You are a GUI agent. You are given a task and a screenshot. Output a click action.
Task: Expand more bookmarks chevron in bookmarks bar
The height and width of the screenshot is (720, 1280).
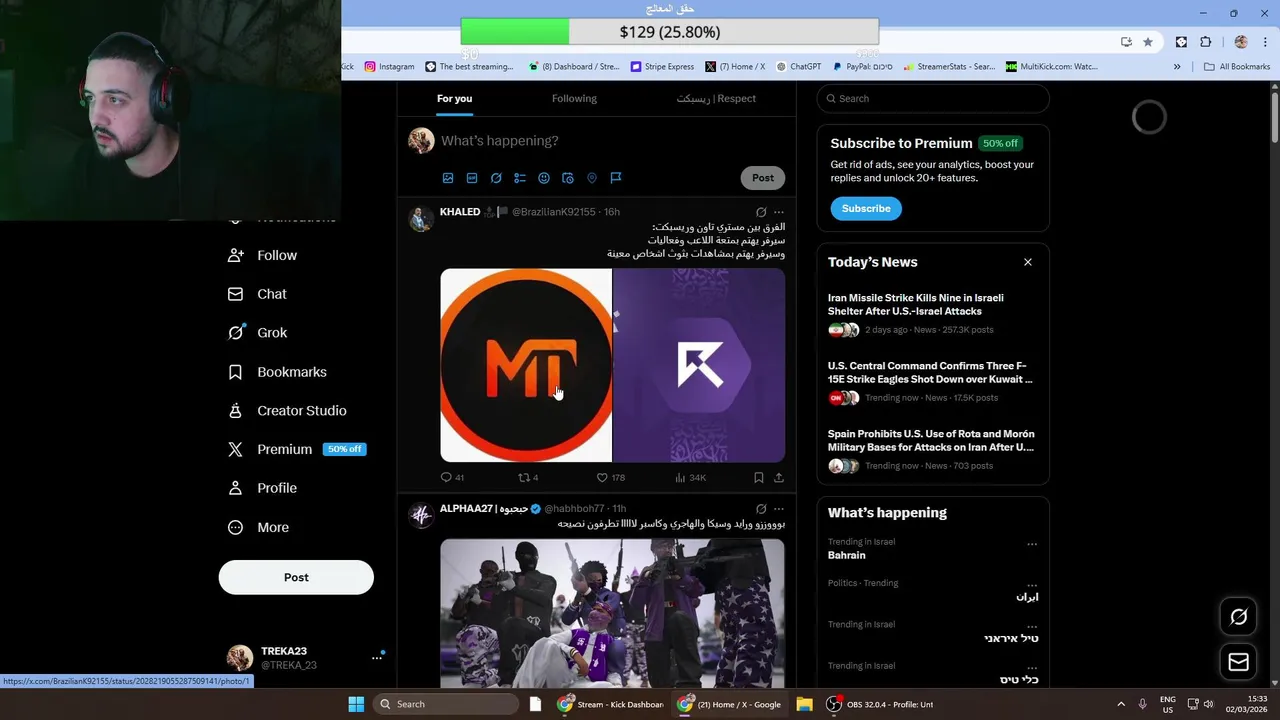pyautogui.click(x=1177, y=67)
